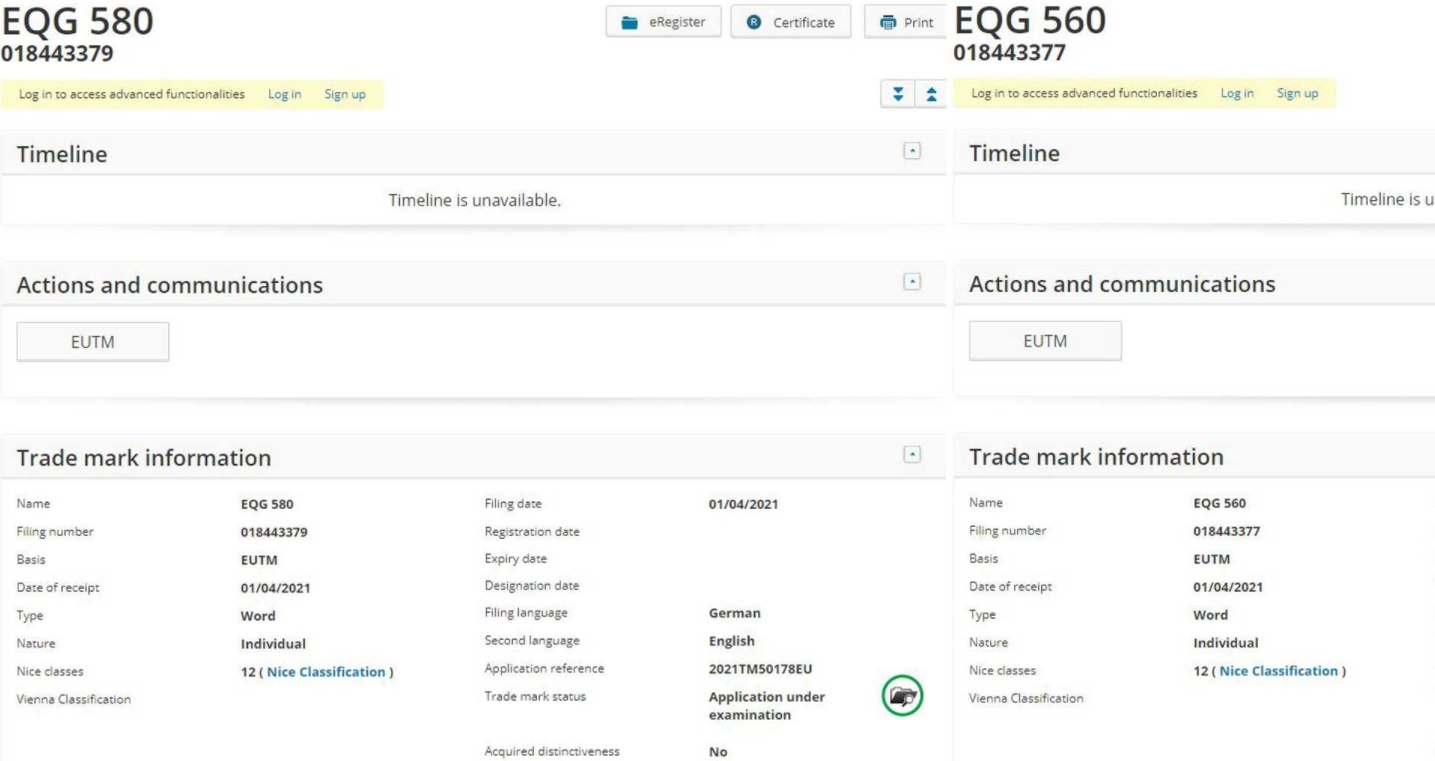Click Log in link on EQG 580 page
The image size is (1435, 761).
[x=284, y=94]
